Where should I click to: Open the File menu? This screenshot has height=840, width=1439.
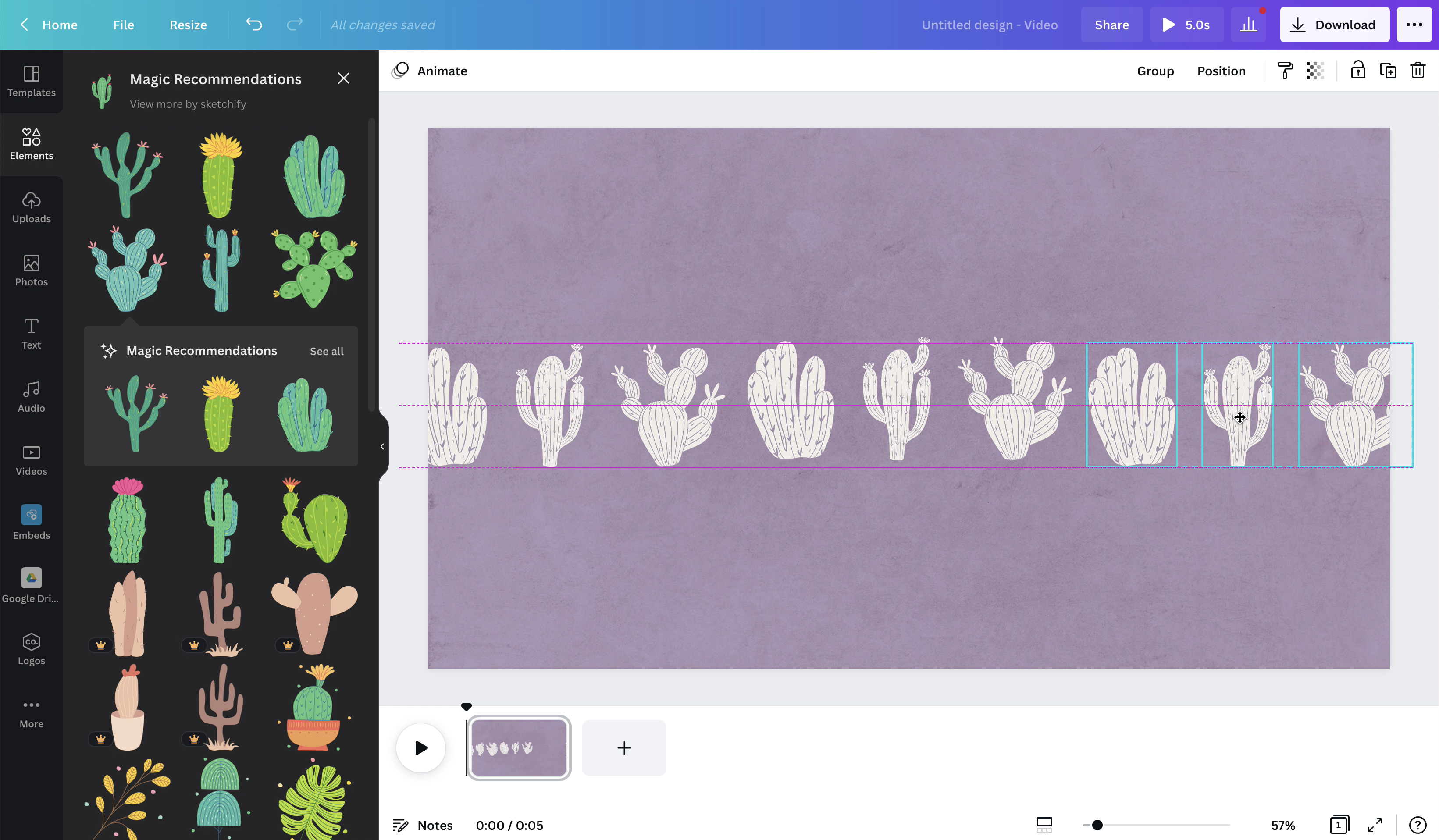click(123, 25)
